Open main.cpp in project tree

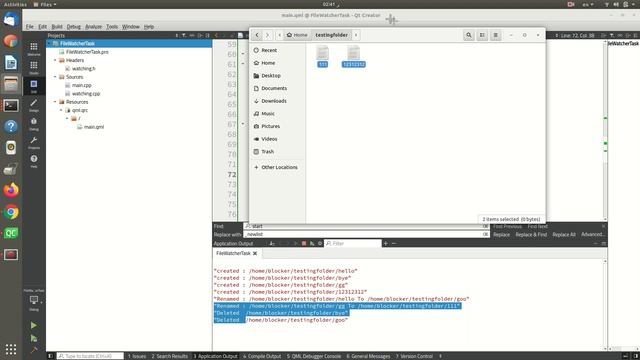point(82,85)
